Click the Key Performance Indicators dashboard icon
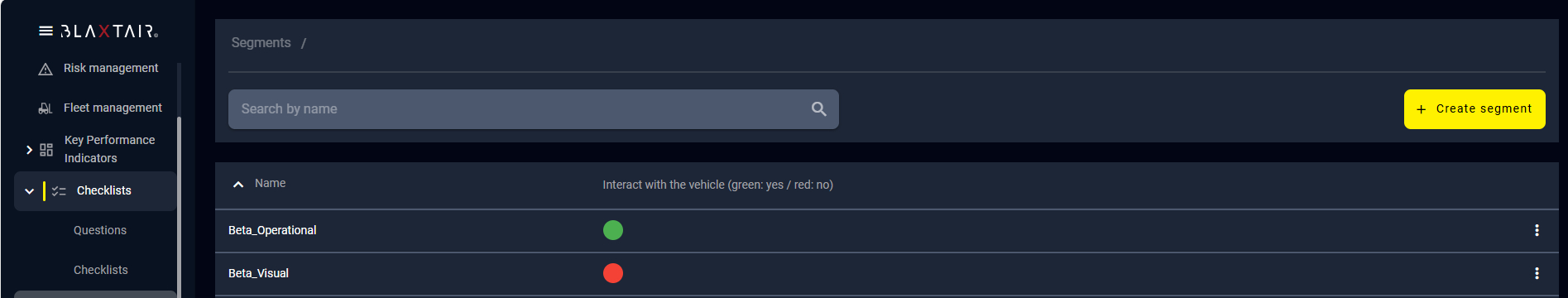 click(x=46, y=150)
